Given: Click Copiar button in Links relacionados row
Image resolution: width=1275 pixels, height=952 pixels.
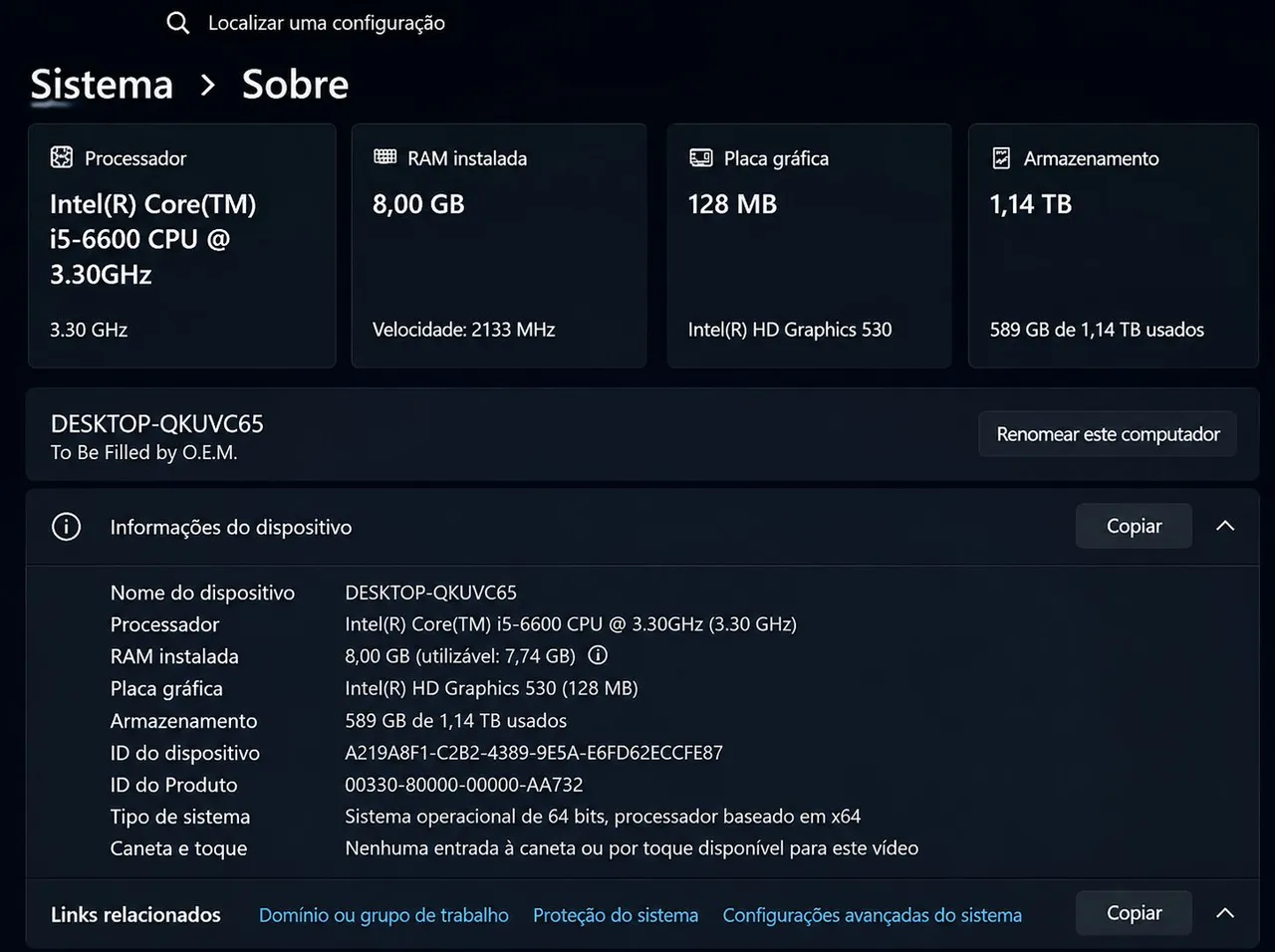Looking at the screenshot, I should (1134, 913).
